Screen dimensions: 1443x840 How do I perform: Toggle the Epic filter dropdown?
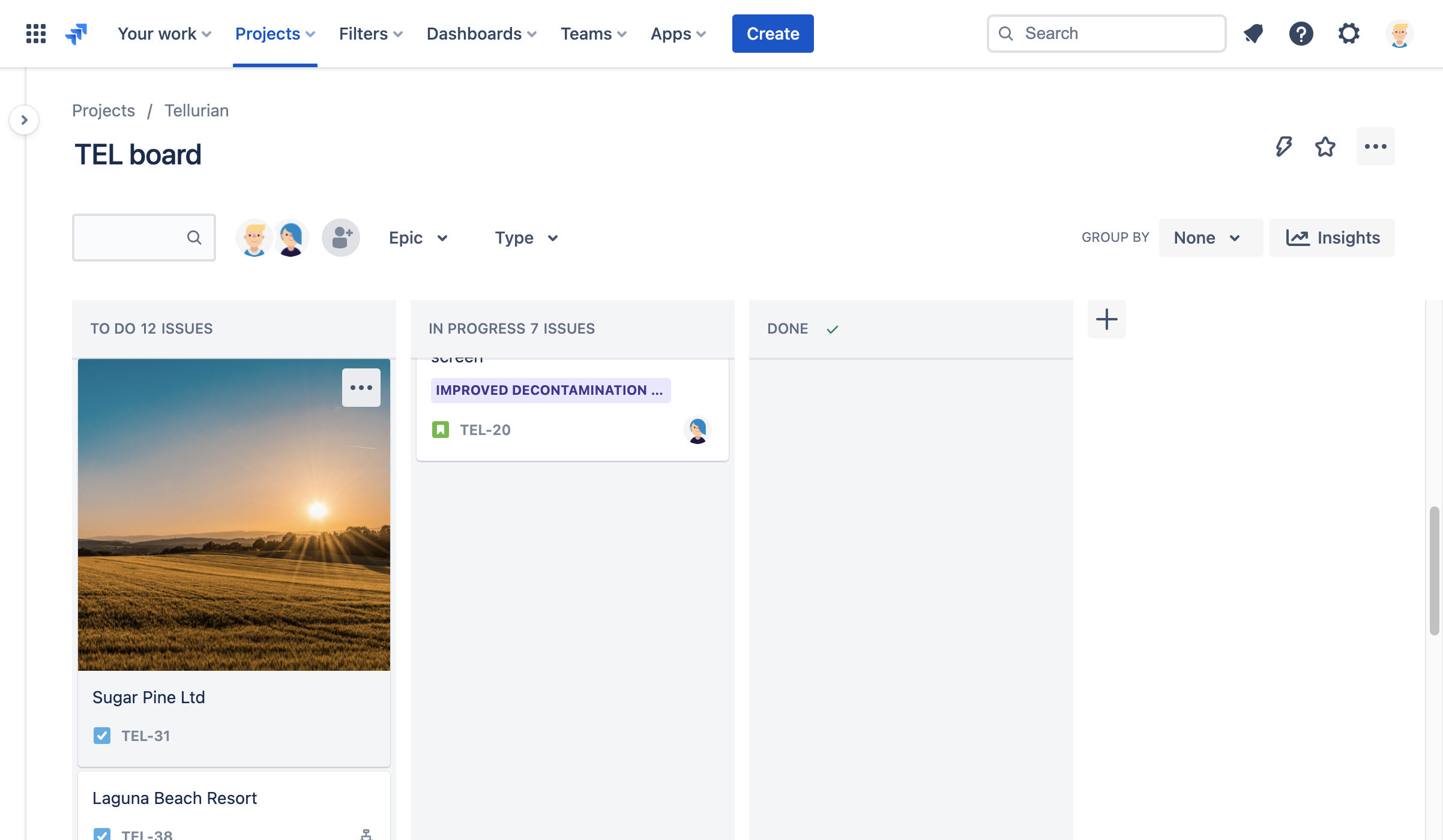tap(418, 237)
